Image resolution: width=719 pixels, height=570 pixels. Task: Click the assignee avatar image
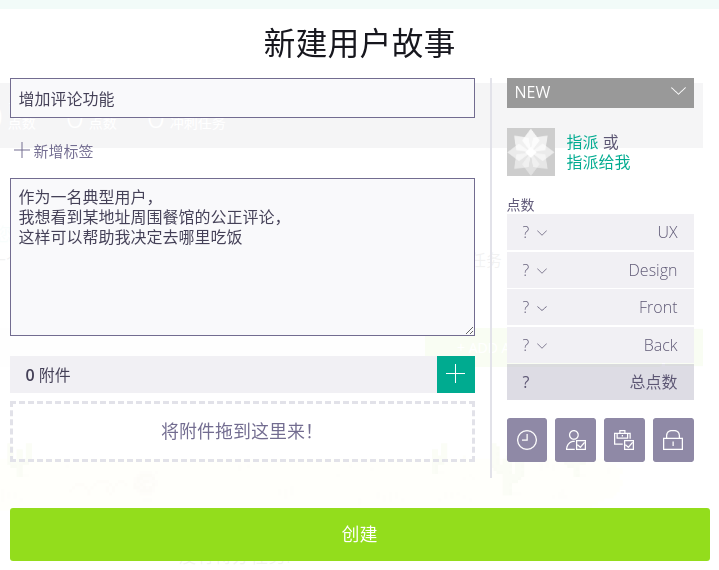coord(531,152)
